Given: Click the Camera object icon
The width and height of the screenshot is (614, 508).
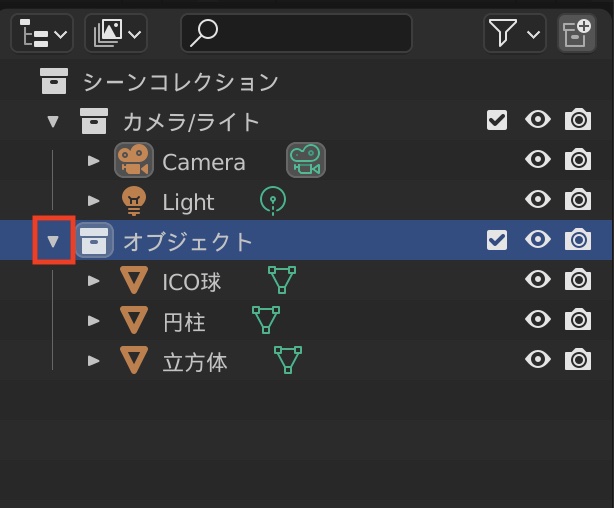Looking at the screenshot, I should pyautogui.click(x=133, y=161).
